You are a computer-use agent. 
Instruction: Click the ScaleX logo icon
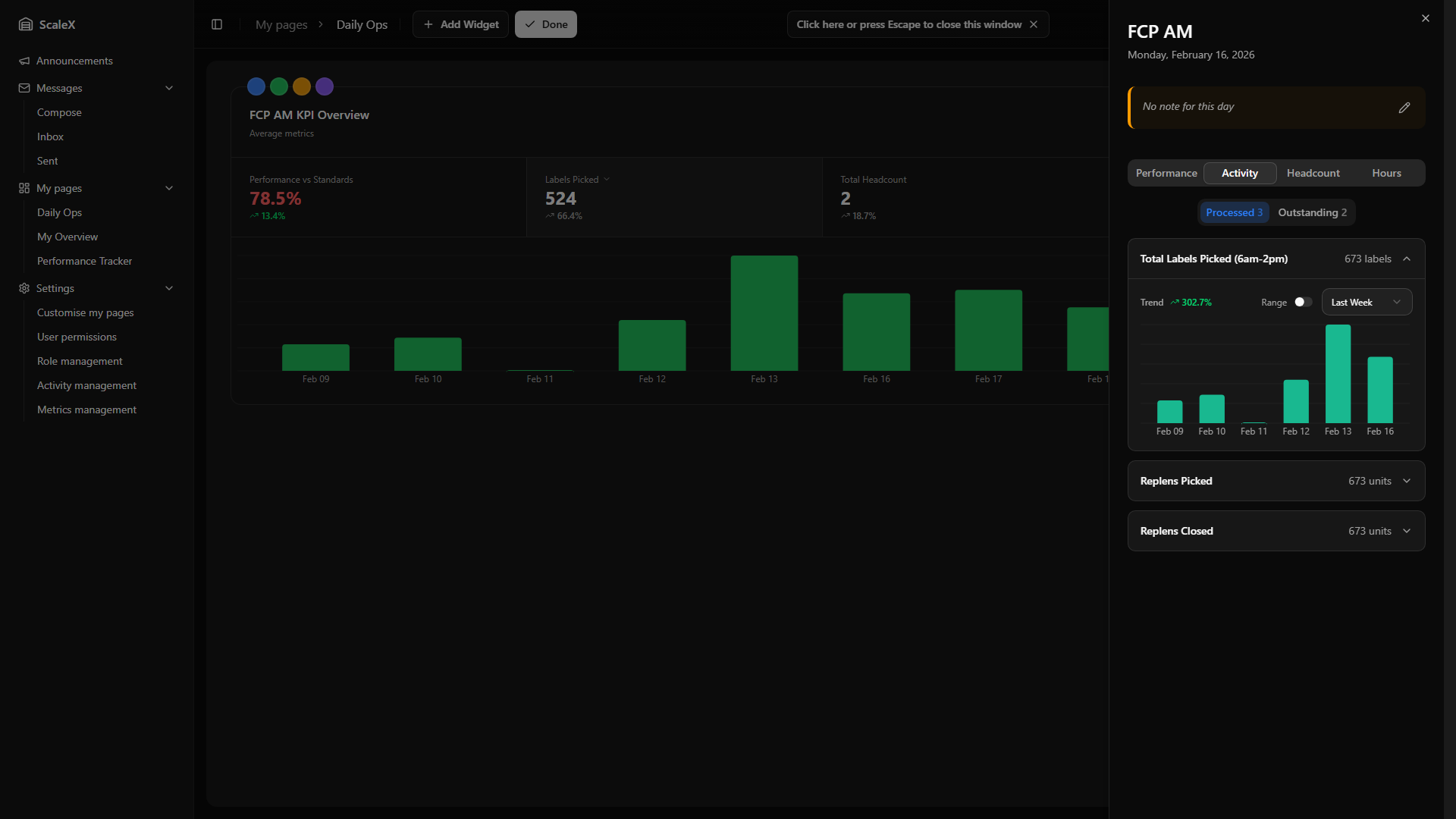coord(26,24)
